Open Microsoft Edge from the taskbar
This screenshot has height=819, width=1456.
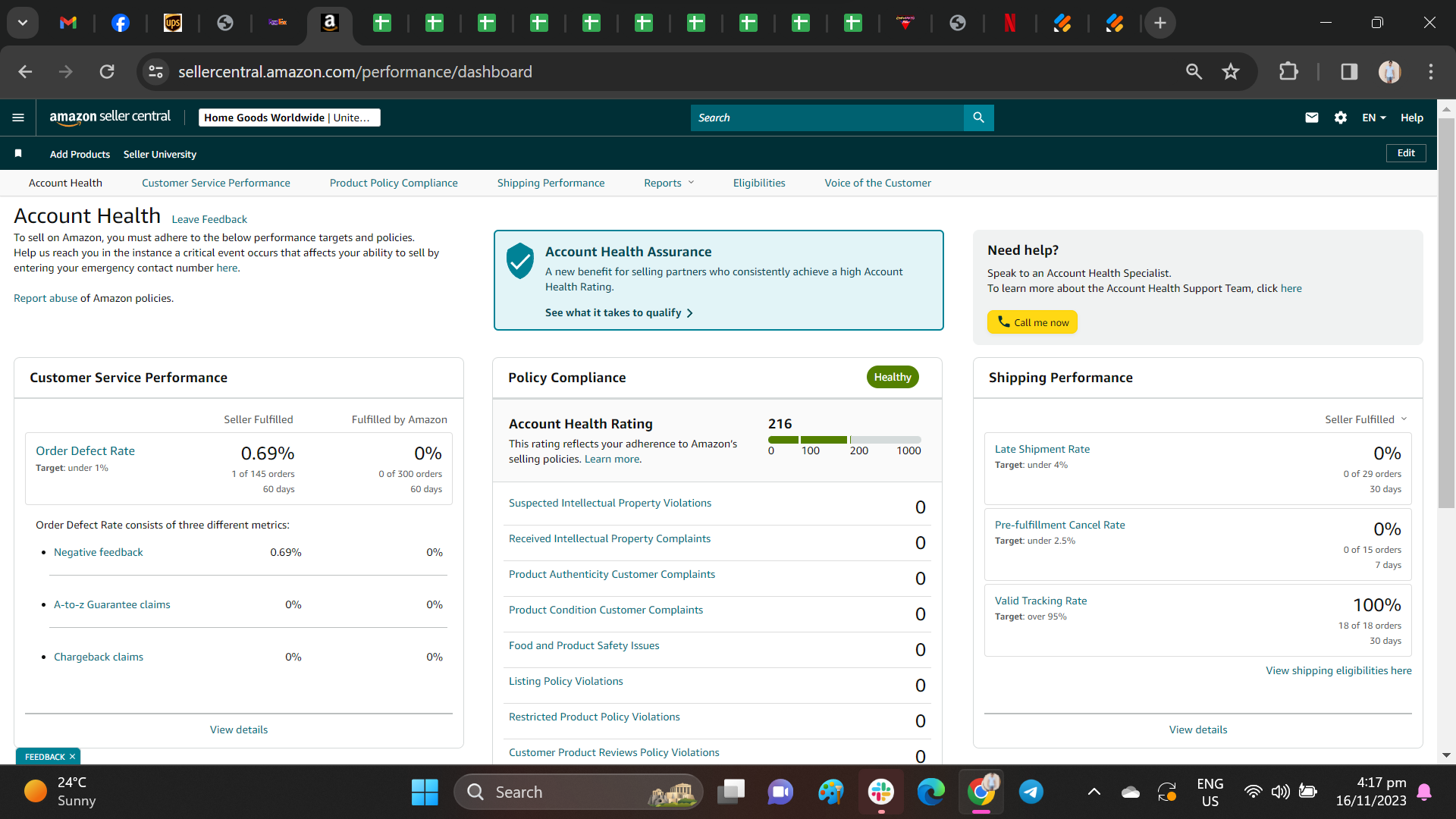[x=930, y=792]
